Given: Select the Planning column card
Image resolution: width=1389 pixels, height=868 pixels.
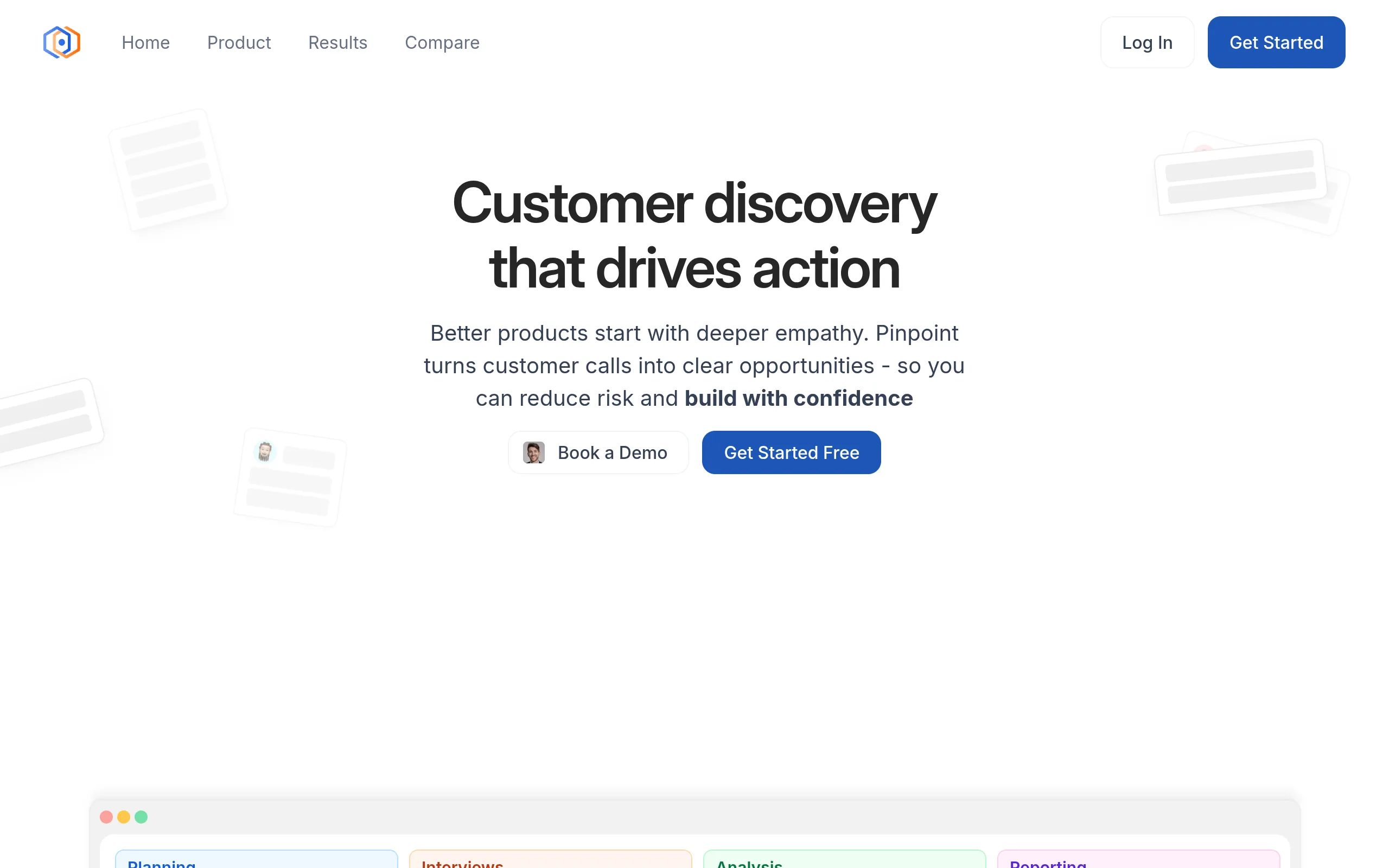Looking at the screenshot, I should coord(257,859).
